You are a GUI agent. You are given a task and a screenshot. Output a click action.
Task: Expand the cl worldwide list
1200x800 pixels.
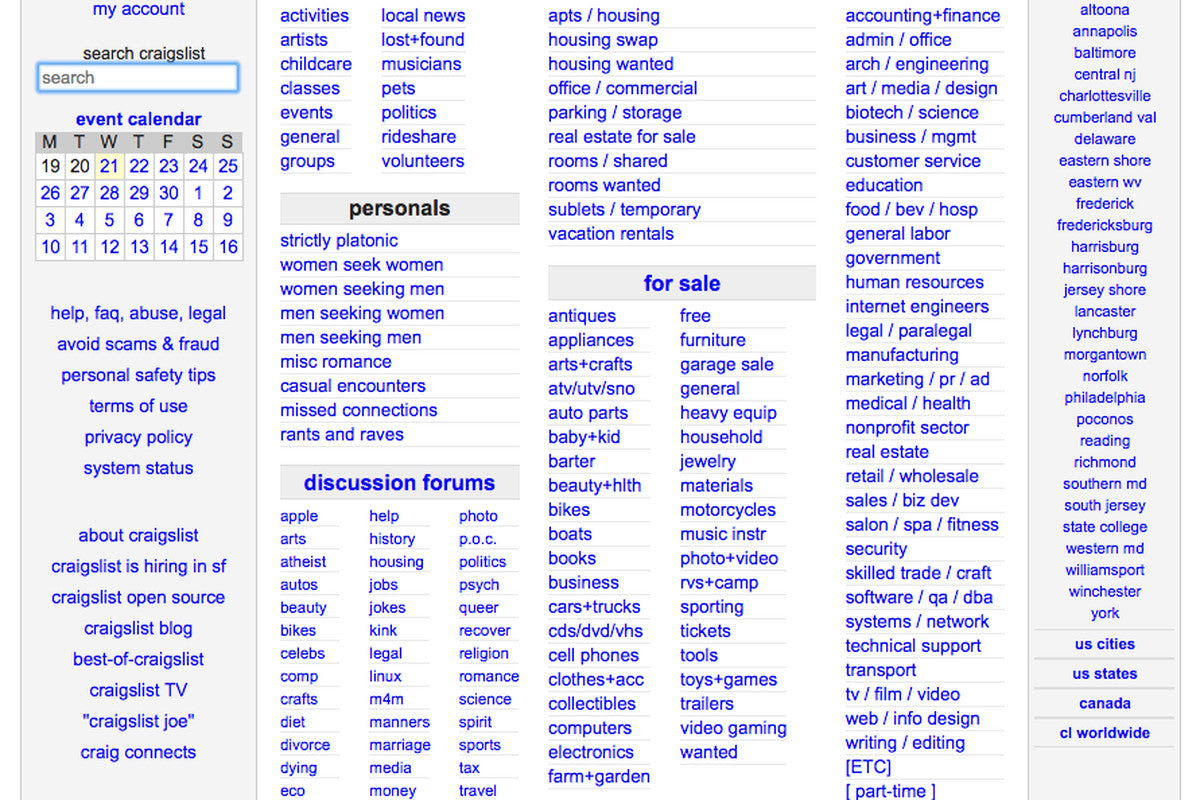(x=1105, y=733)
